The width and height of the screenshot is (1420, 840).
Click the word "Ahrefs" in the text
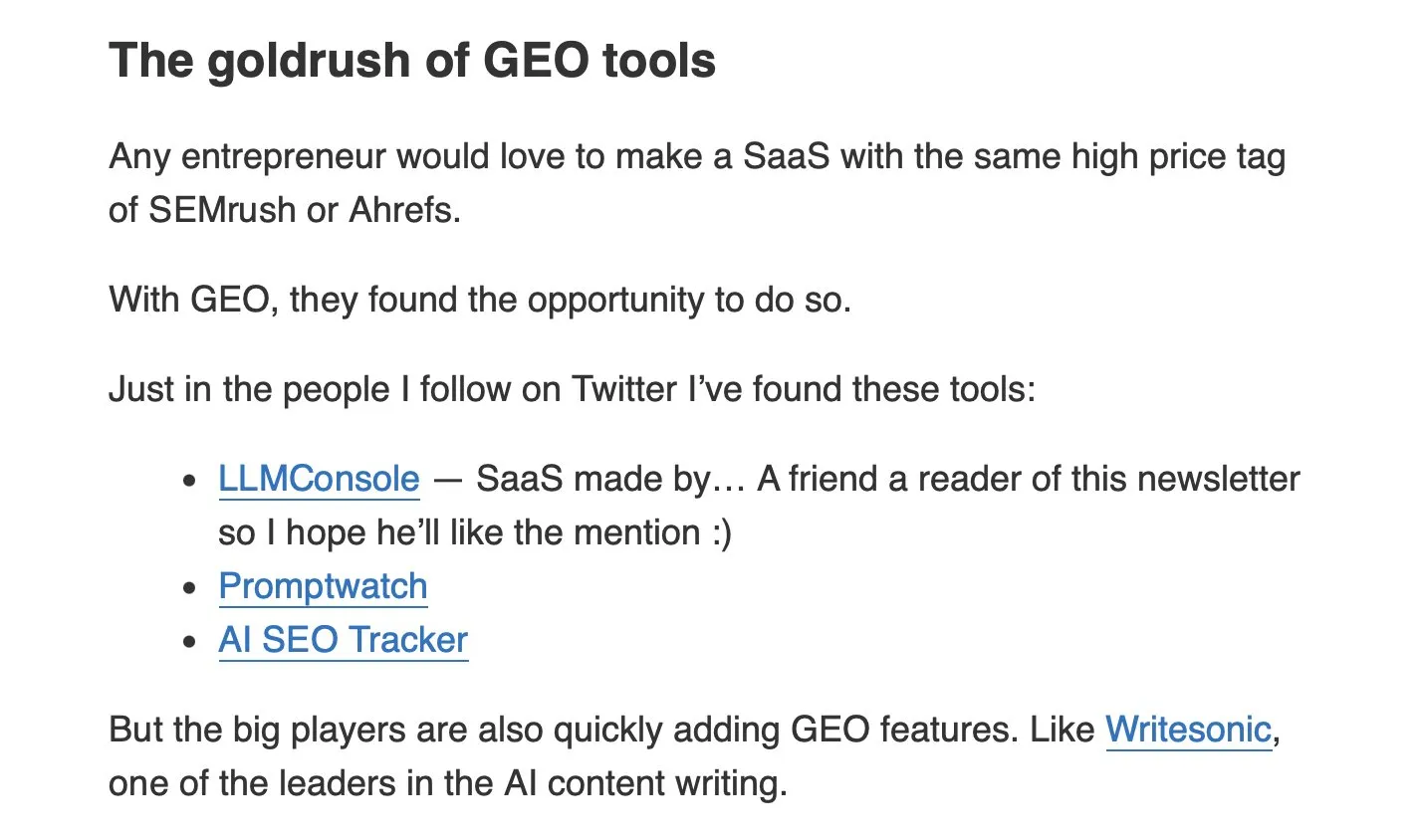403,210
